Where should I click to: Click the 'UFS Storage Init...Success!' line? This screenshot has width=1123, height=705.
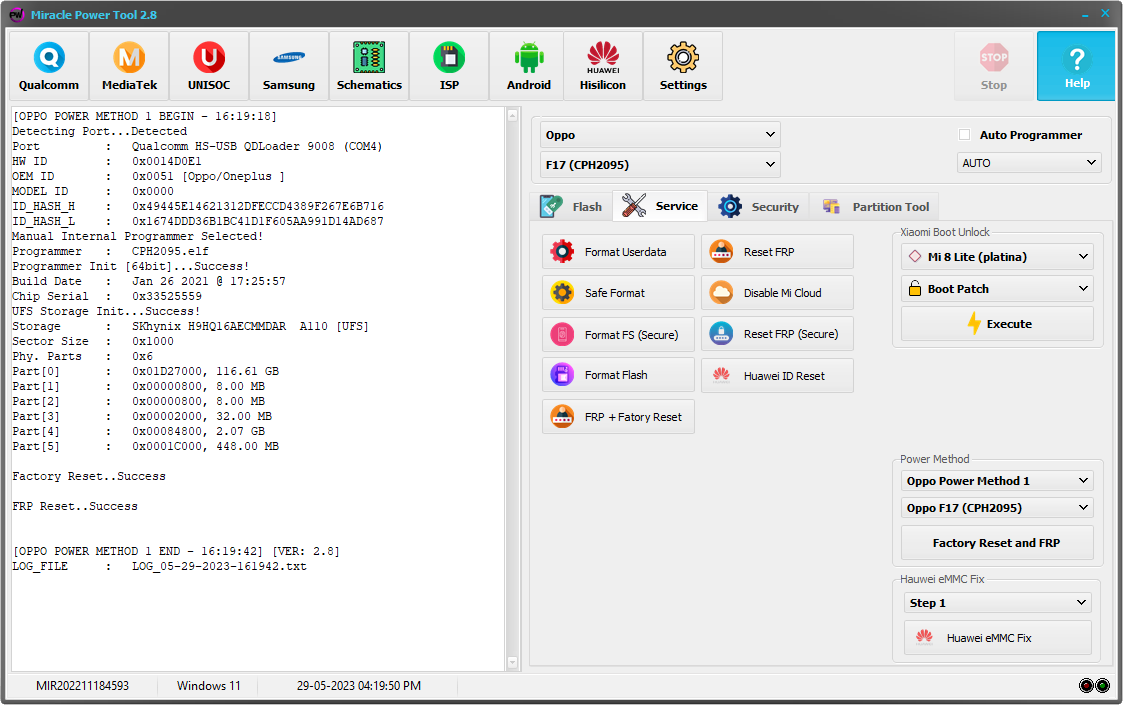[x=106, y=312]
